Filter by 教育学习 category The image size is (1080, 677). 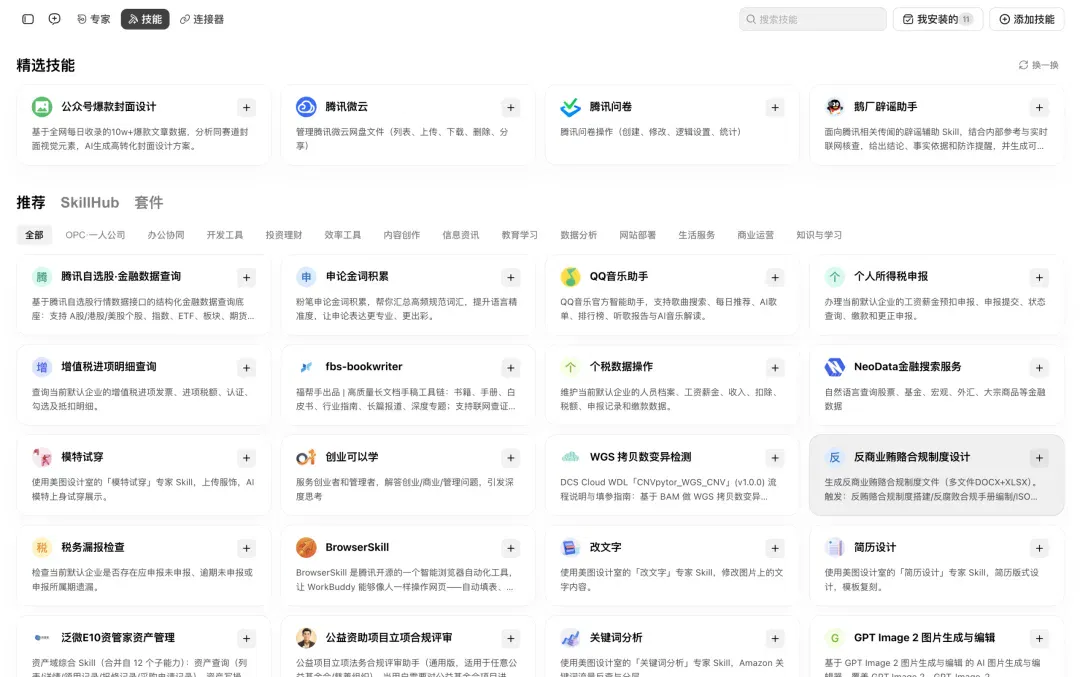coord(520,235)
